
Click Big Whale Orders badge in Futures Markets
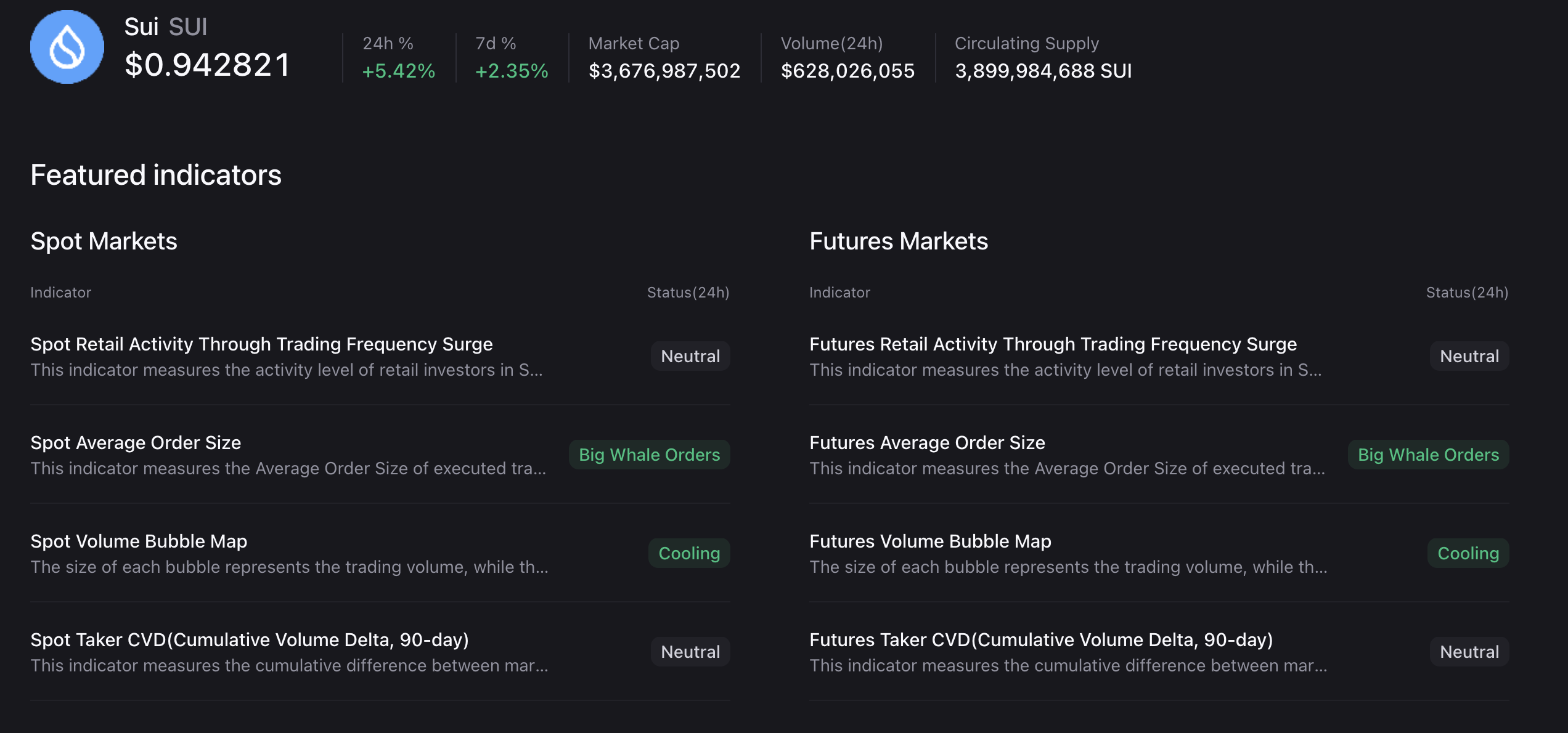[x=1428, y=455]
